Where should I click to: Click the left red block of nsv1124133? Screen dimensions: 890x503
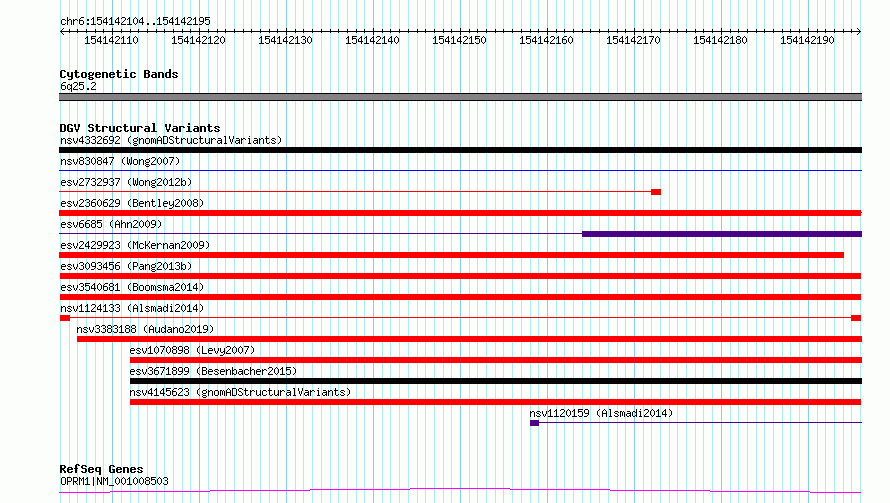pos(65,318)
